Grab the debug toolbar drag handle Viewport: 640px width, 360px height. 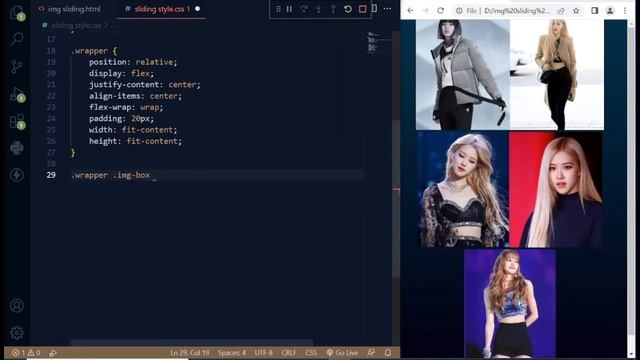click(x=278, y=9)
